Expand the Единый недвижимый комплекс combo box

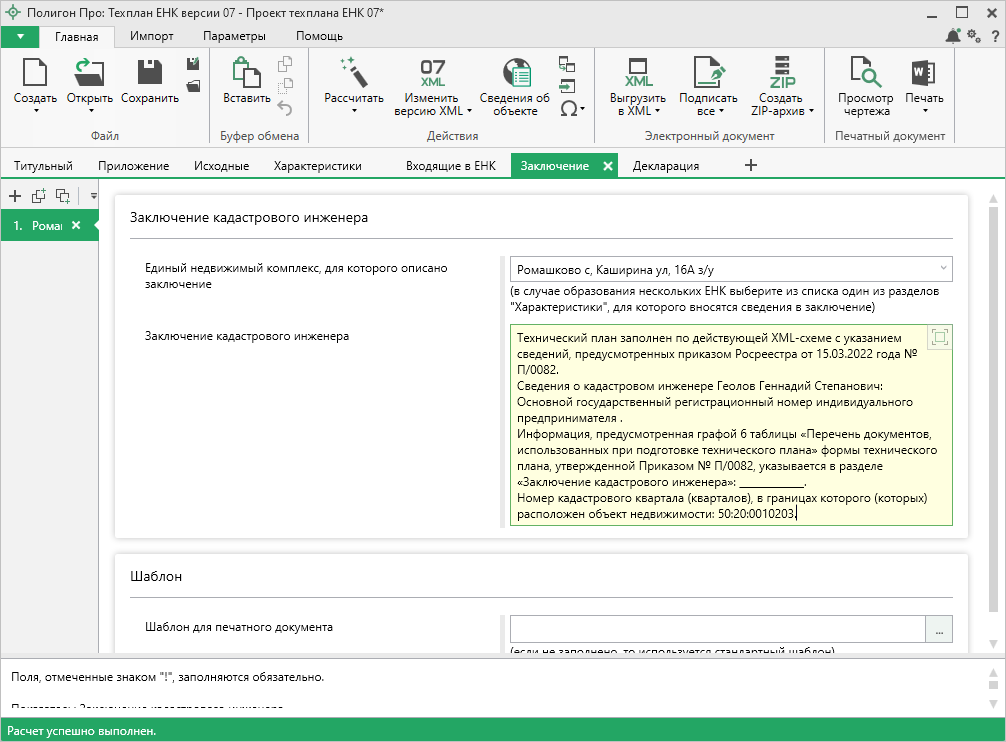click(942, 269)
